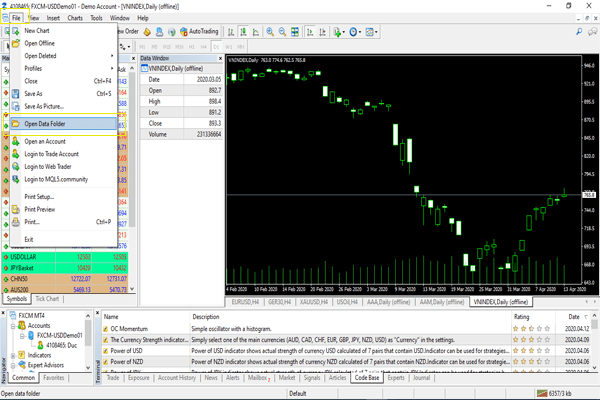This screenshot has height=400, width=600.
Task: Open the Account History terminal tab
Action: point(177,378)
